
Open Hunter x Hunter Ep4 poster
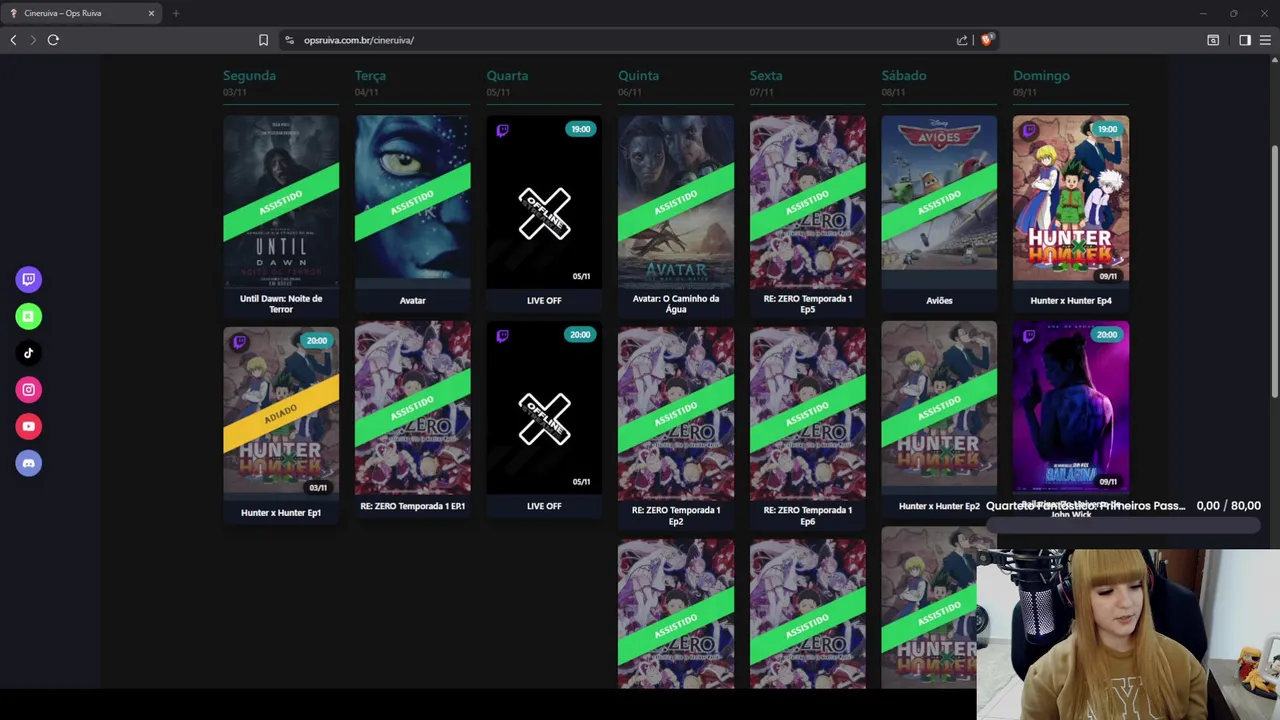click(x=1071, y=202)
